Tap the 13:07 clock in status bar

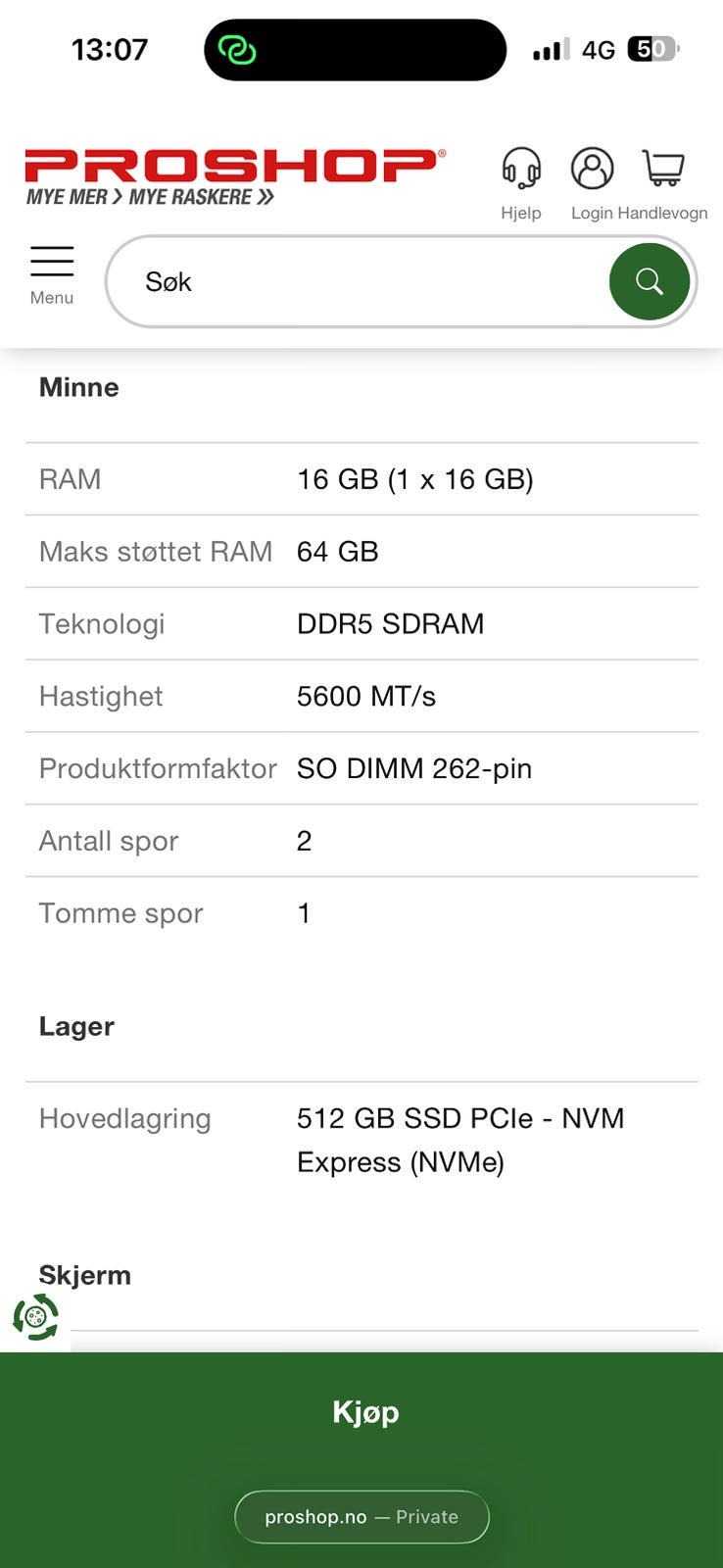[110, 49]
